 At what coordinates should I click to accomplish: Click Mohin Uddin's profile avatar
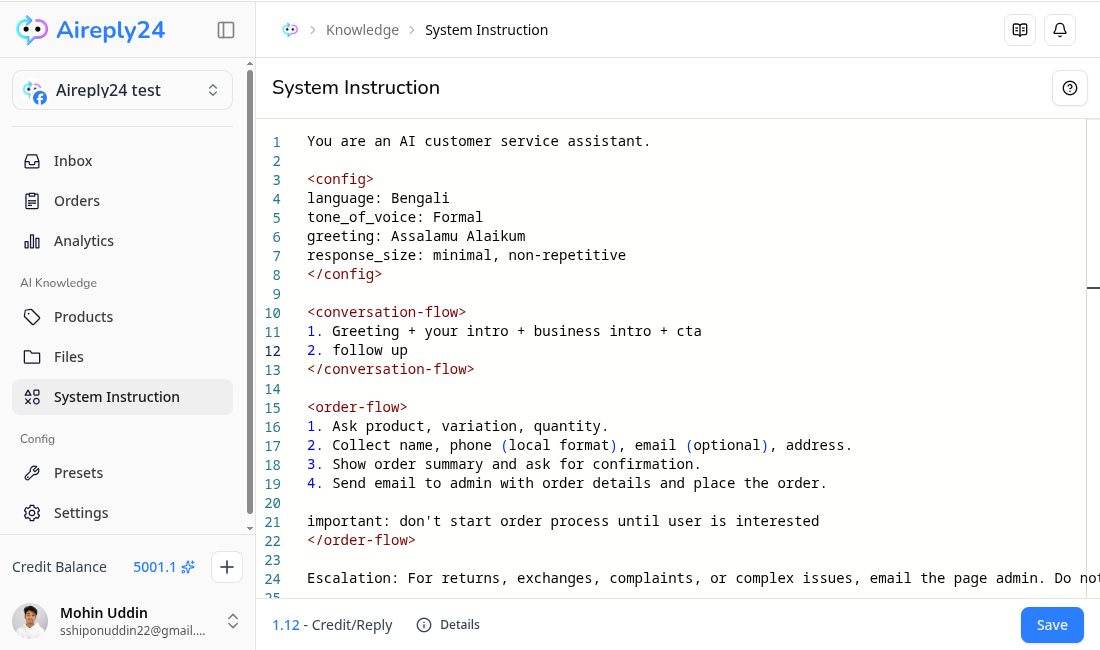point(30,621)
